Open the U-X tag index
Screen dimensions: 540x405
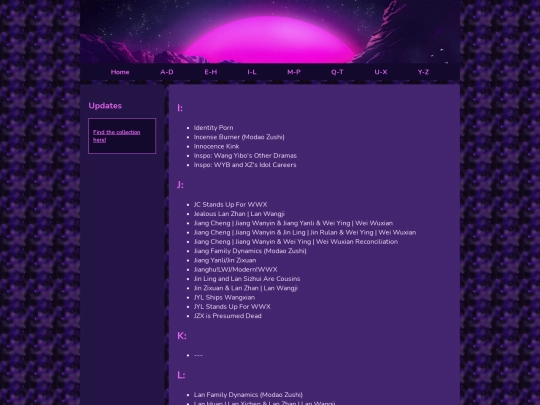381,72
